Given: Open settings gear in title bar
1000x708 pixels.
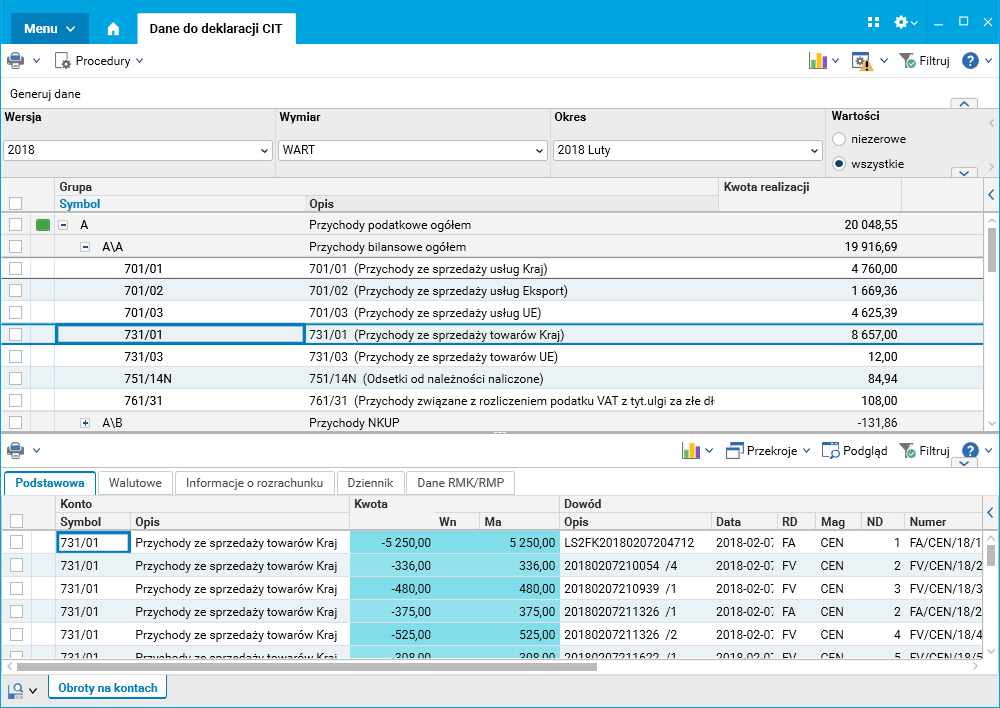Looking at the screenshot, I should [x=901, y=23].
